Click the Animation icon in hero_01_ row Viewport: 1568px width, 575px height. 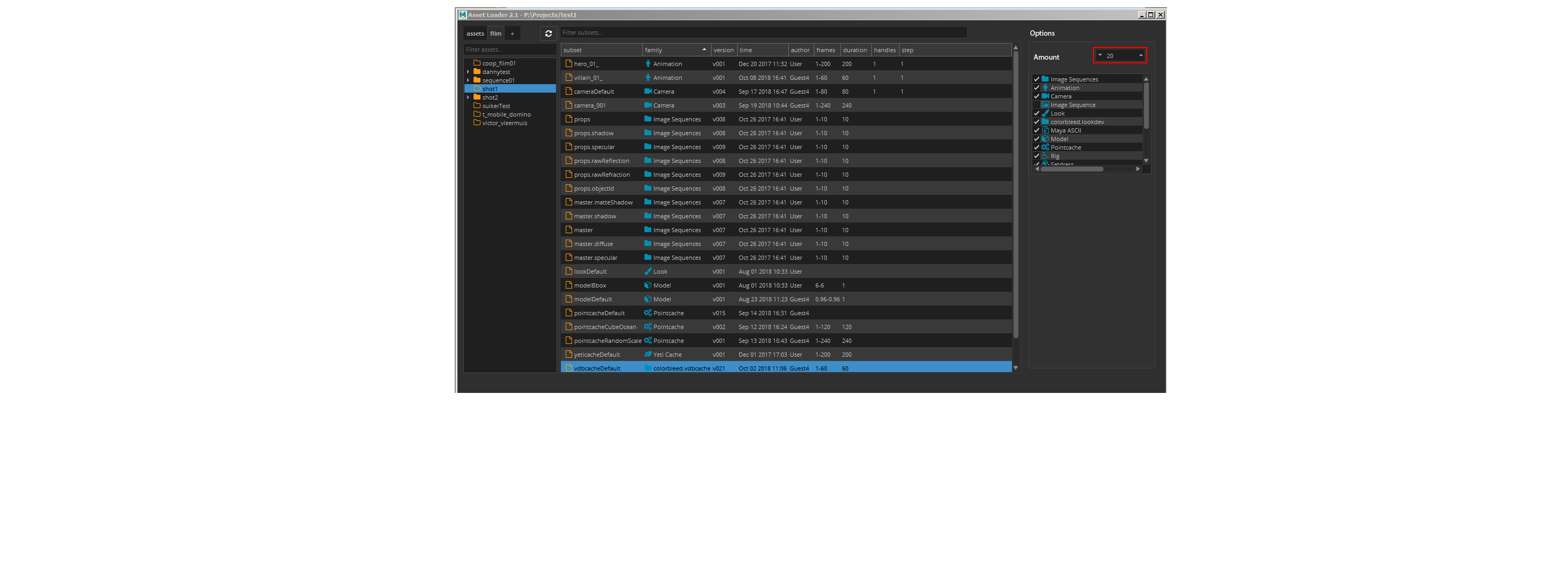pyautogui.click(x=648, y=63)
